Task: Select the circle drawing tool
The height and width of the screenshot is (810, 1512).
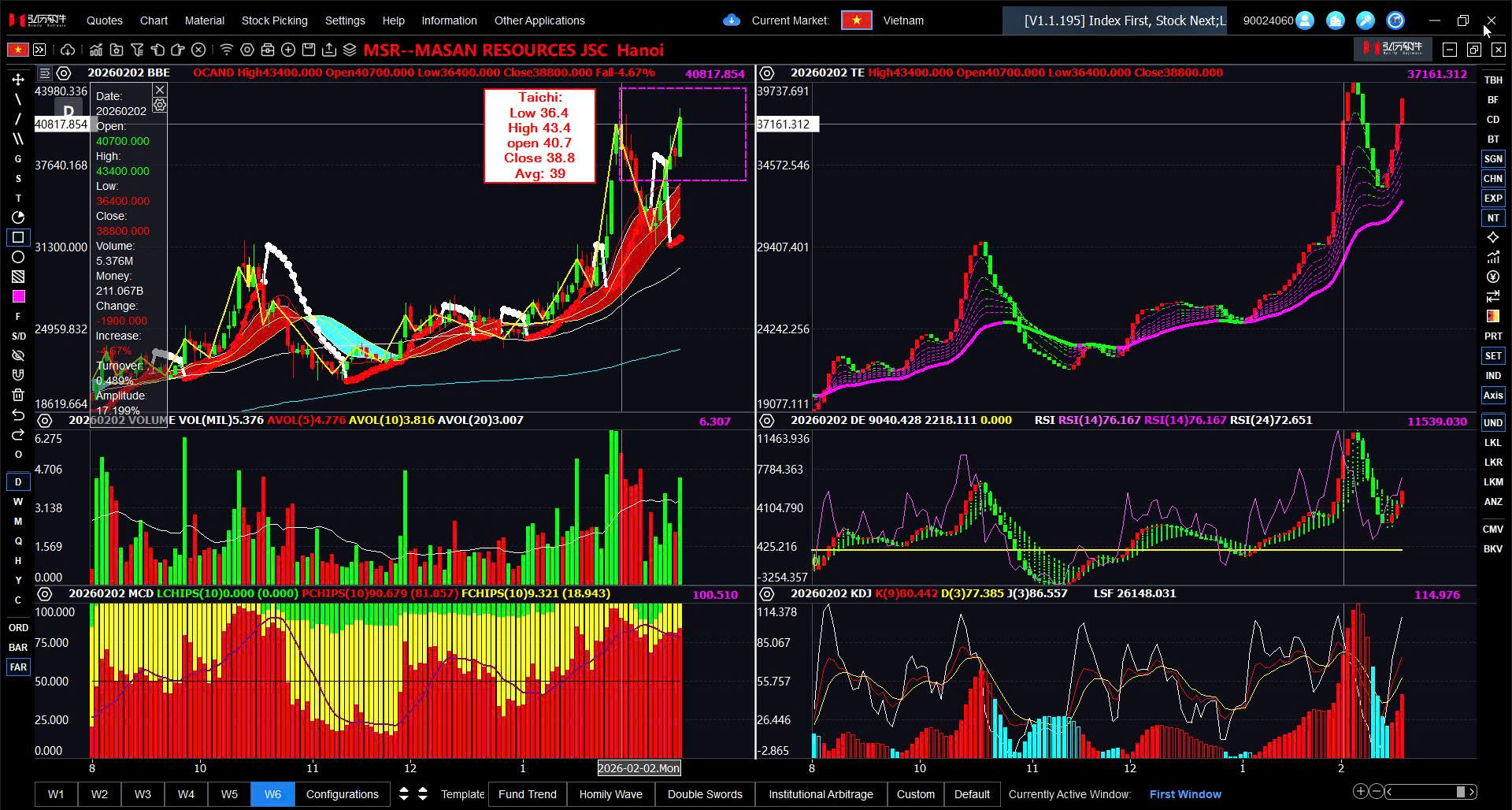Action: pyautogui.click(x=18, y=257)
